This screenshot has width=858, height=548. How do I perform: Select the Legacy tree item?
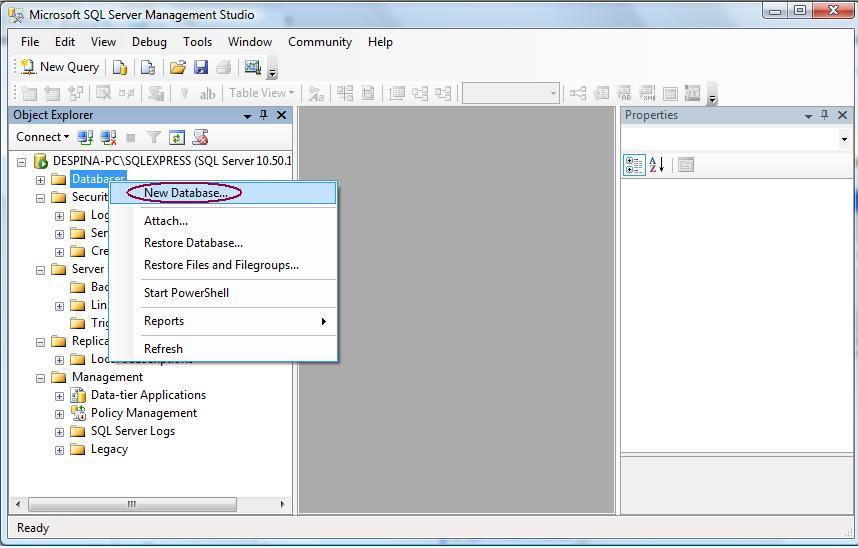109,449
